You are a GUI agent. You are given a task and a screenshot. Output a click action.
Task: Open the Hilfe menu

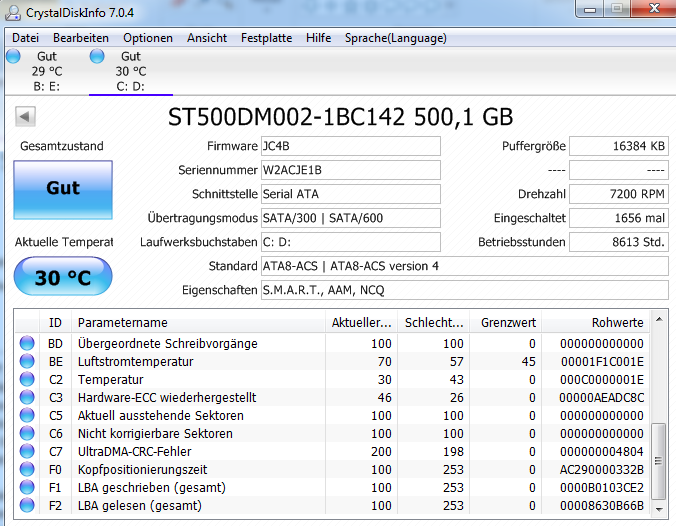coord(319,38)
